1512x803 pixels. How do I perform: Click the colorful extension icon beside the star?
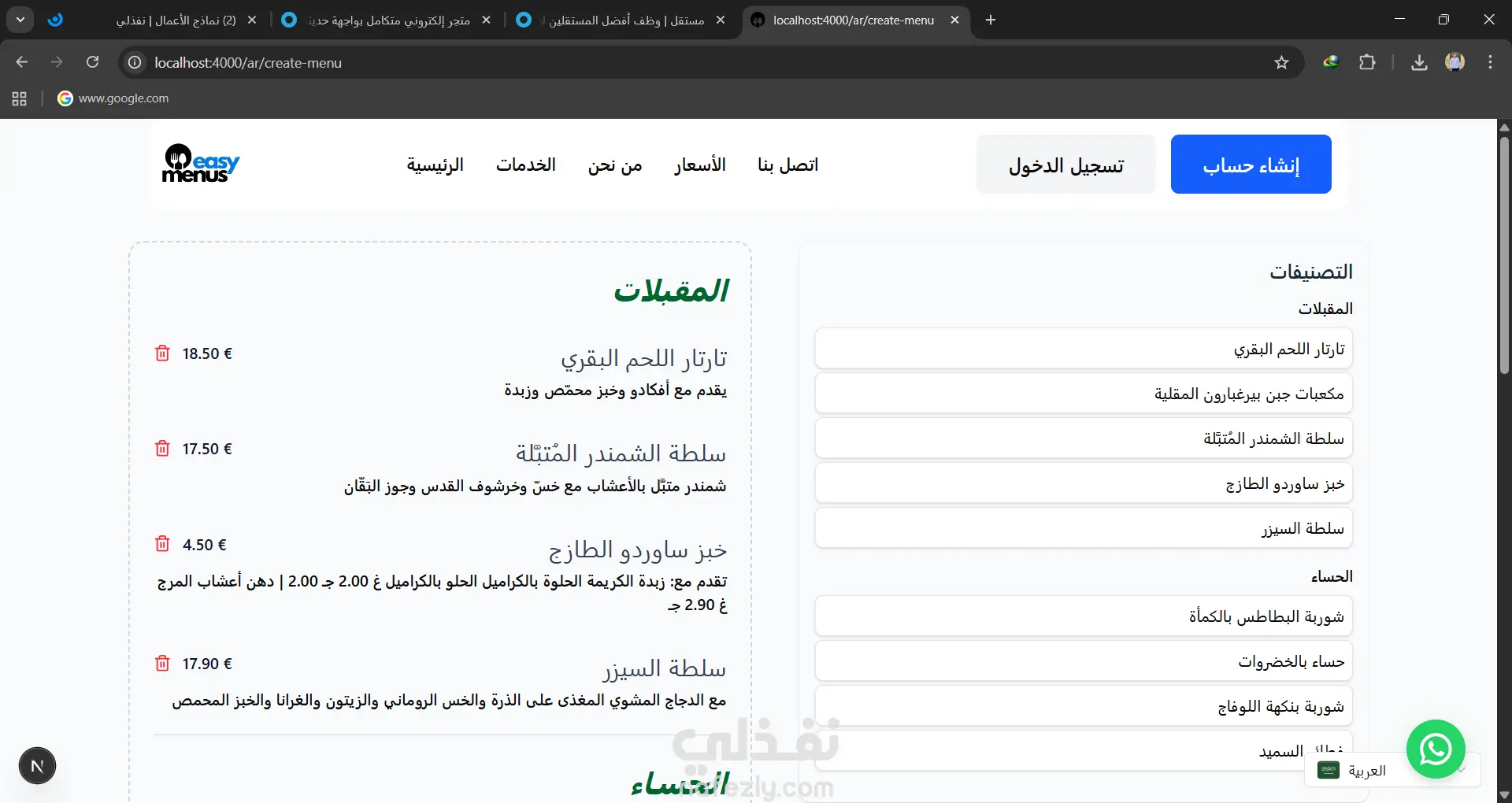1331,63
